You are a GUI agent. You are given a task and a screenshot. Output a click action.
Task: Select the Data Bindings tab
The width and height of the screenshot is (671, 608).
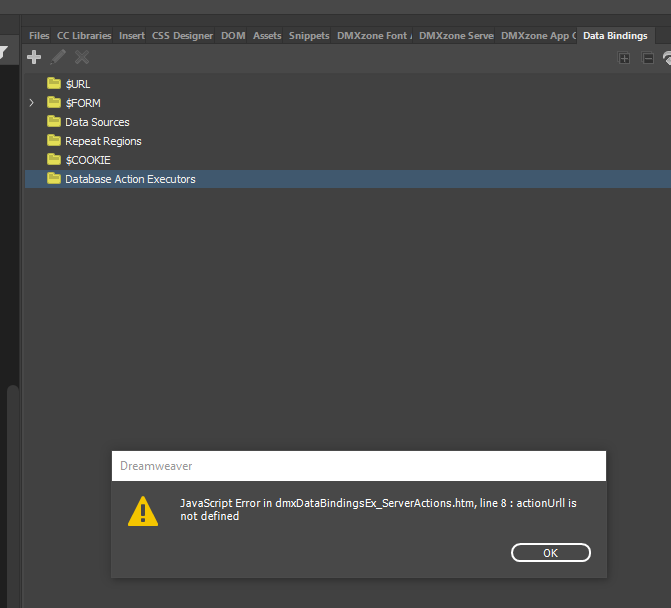[615, 36]
